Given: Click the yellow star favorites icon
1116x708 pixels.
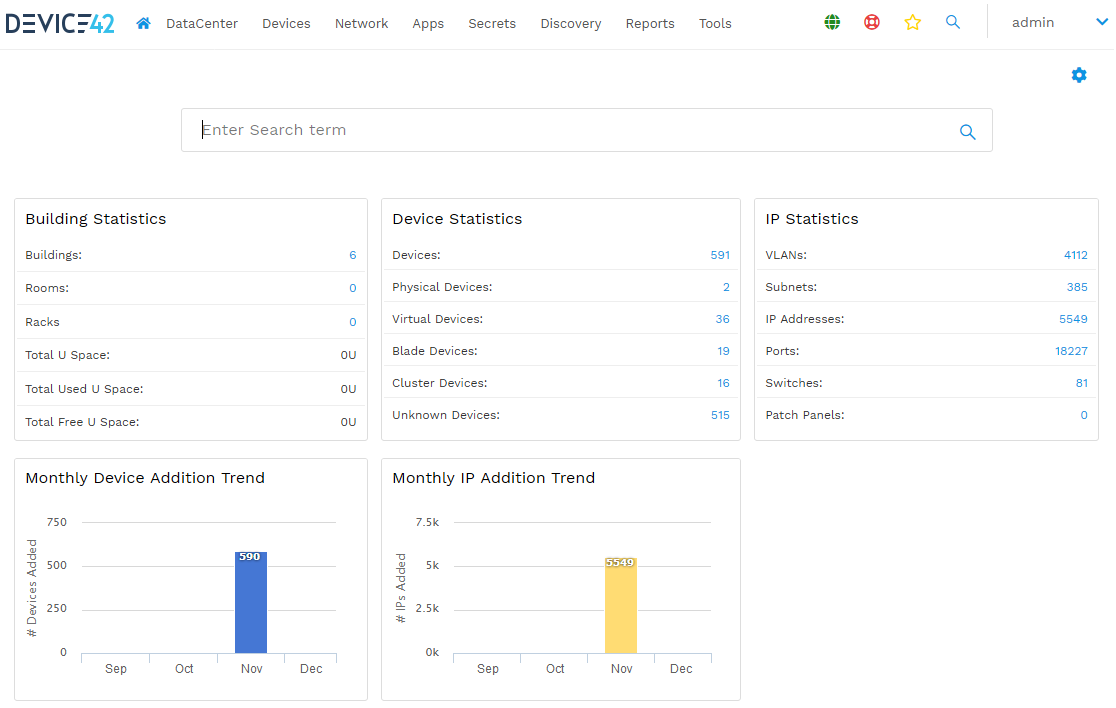Looking at the screenshot, I should 912,22.
